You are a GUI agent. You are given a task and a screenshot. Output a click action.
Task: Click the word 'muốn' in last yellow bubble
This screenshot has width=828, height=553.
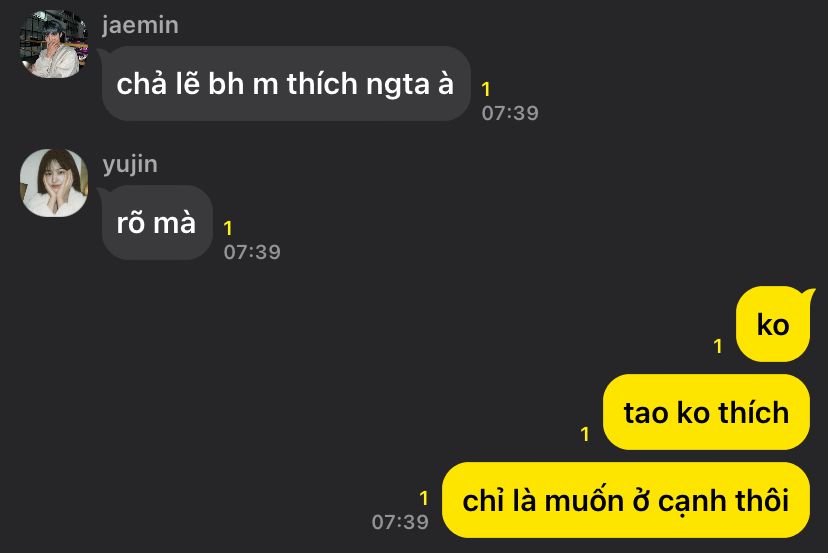[x=584, y=500]
